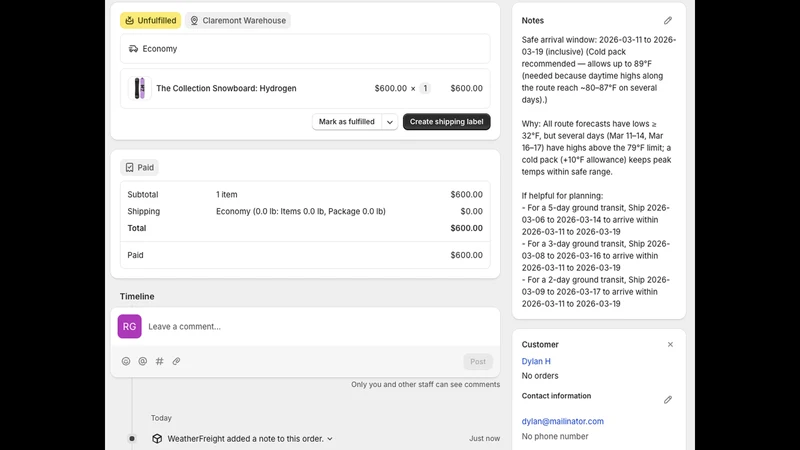Add hashtag reference icon in comment

pyautogui.click(x=160, y=361)
